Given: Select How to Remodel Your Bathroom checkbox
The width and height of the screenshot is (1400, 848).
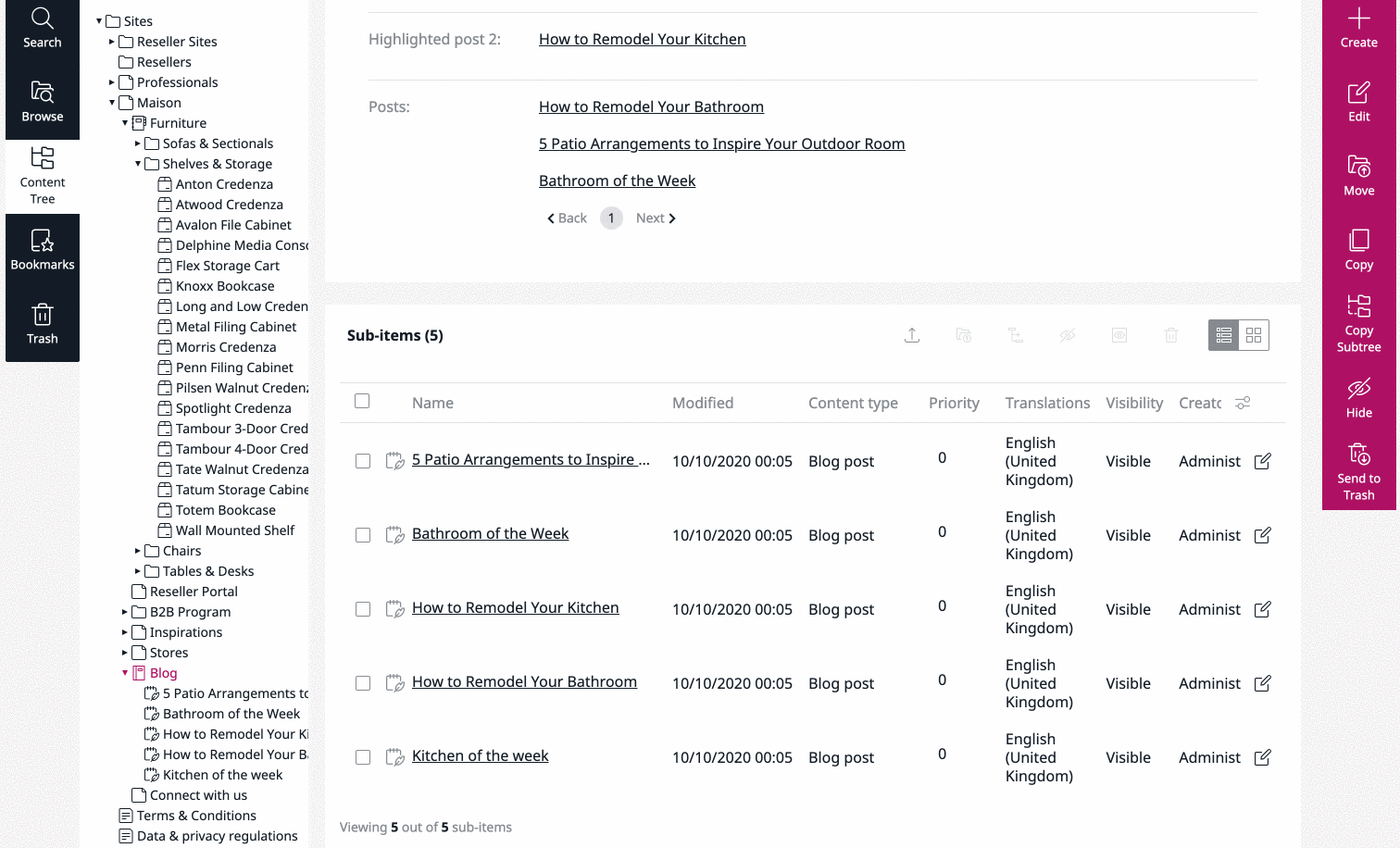Looking at the screenshot, I should coord(363,683).
